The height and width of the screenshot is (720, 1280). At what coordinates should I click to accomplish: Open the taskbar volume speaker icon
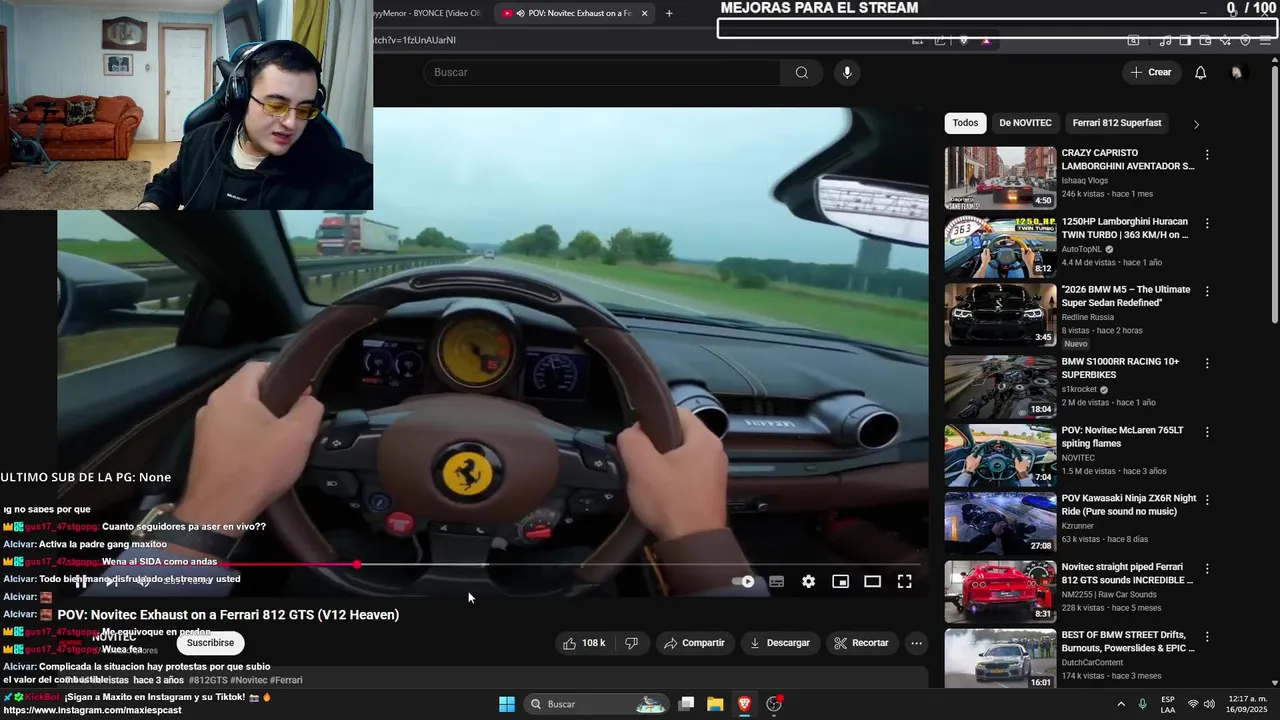[1211, 704]
